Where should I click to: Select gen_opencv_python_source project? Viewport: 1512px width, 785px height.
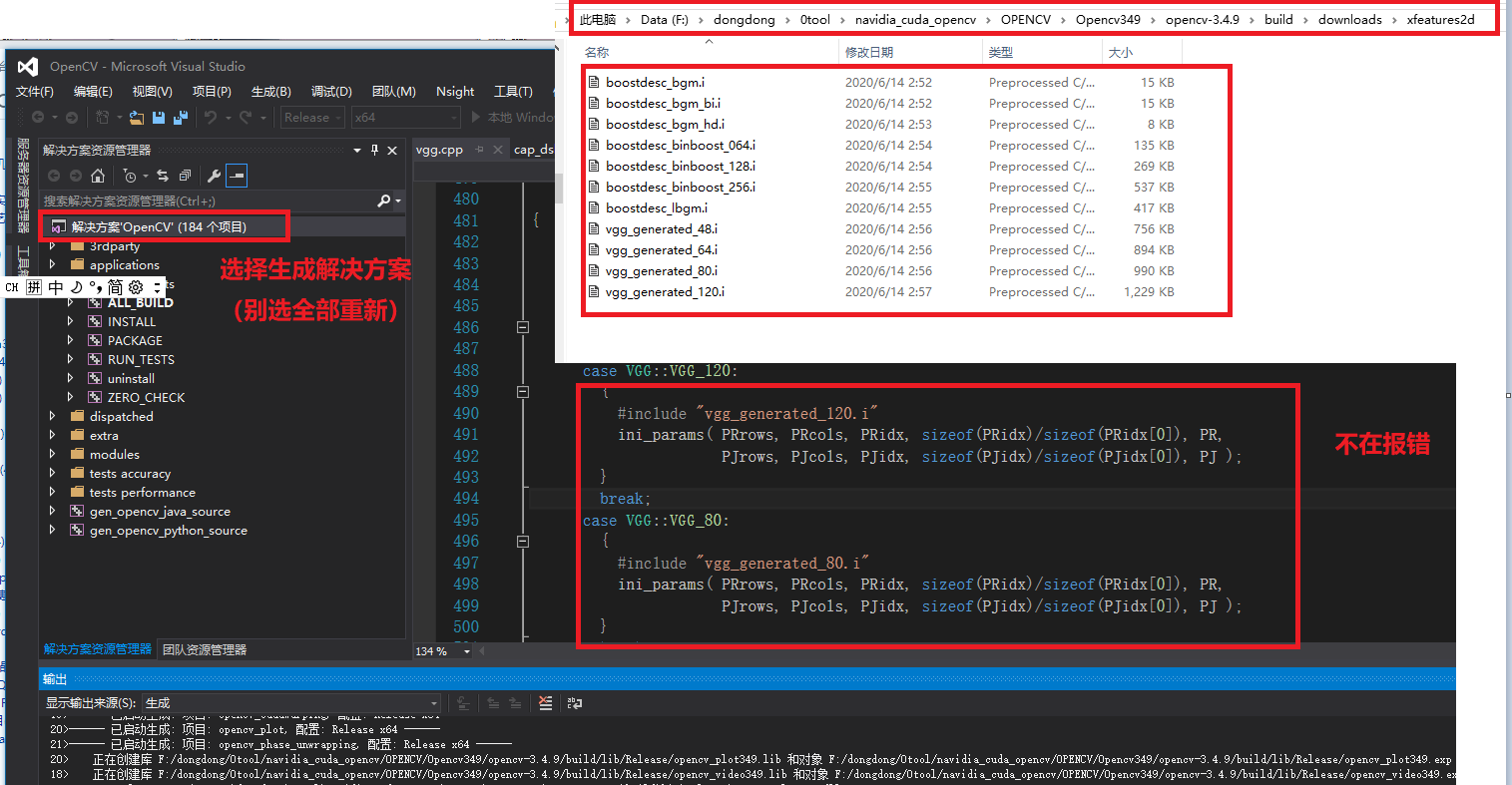coord(168,531)
